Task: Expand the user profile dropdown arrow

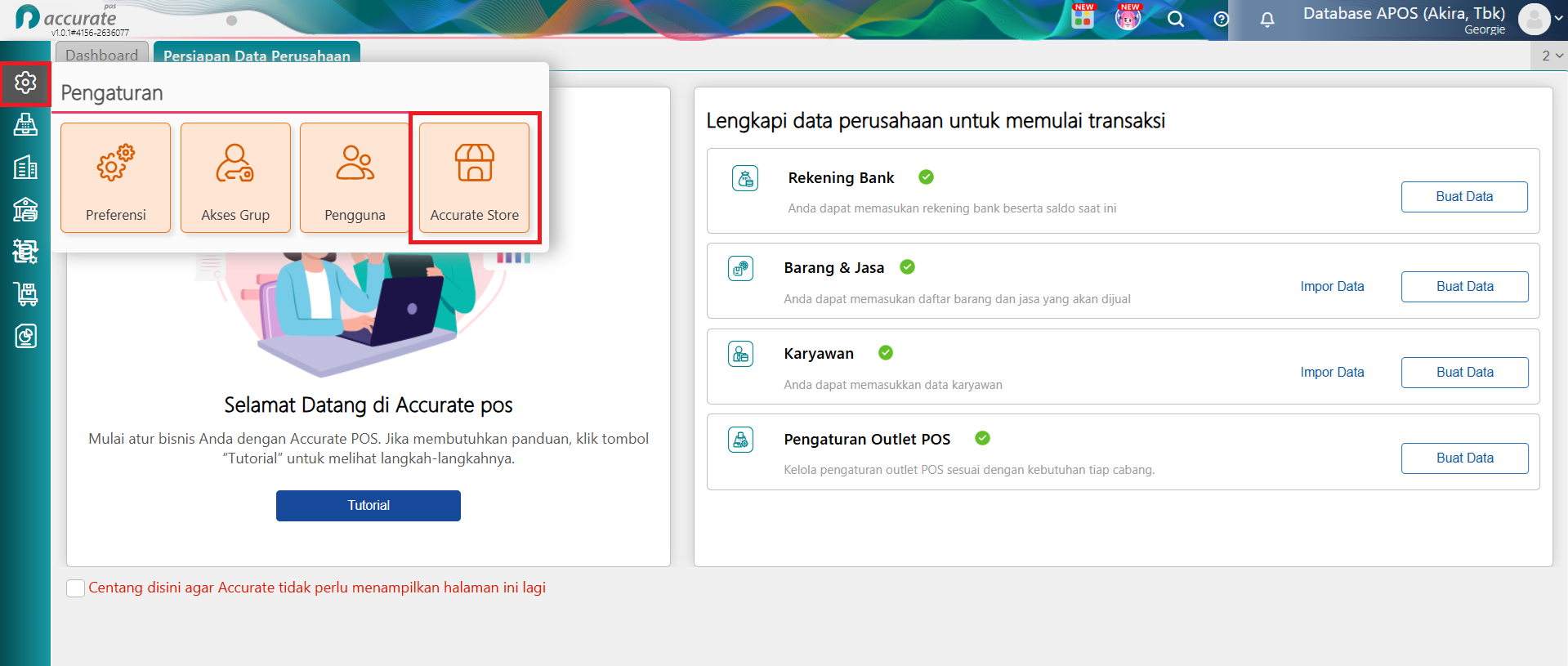Action: (1559, 18)
